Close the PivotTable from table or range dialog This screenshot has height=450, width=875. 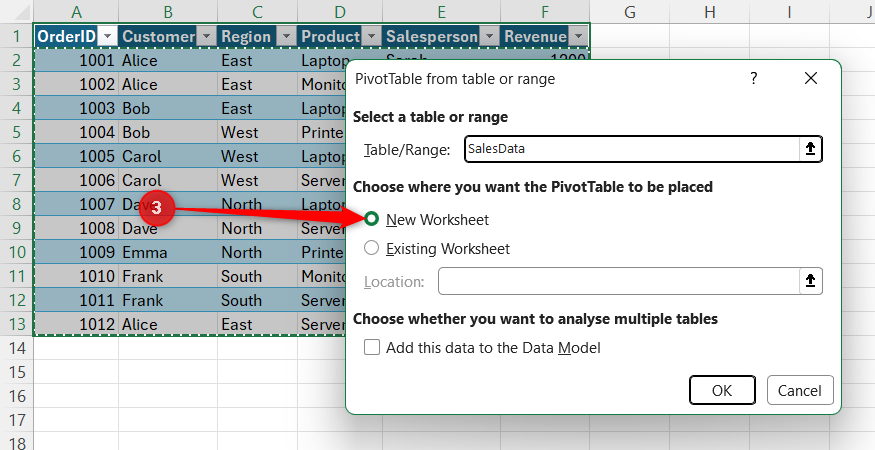pyautogui.click(x=811, y=78)
